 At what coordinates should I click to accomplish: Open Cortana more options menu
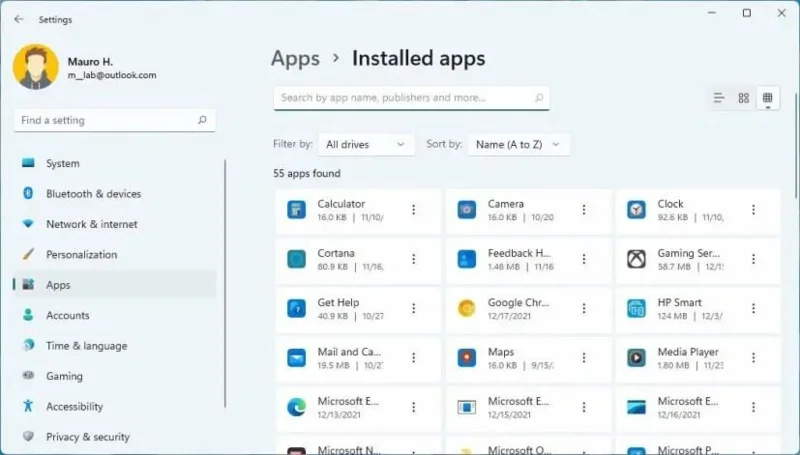click(414, 259)
